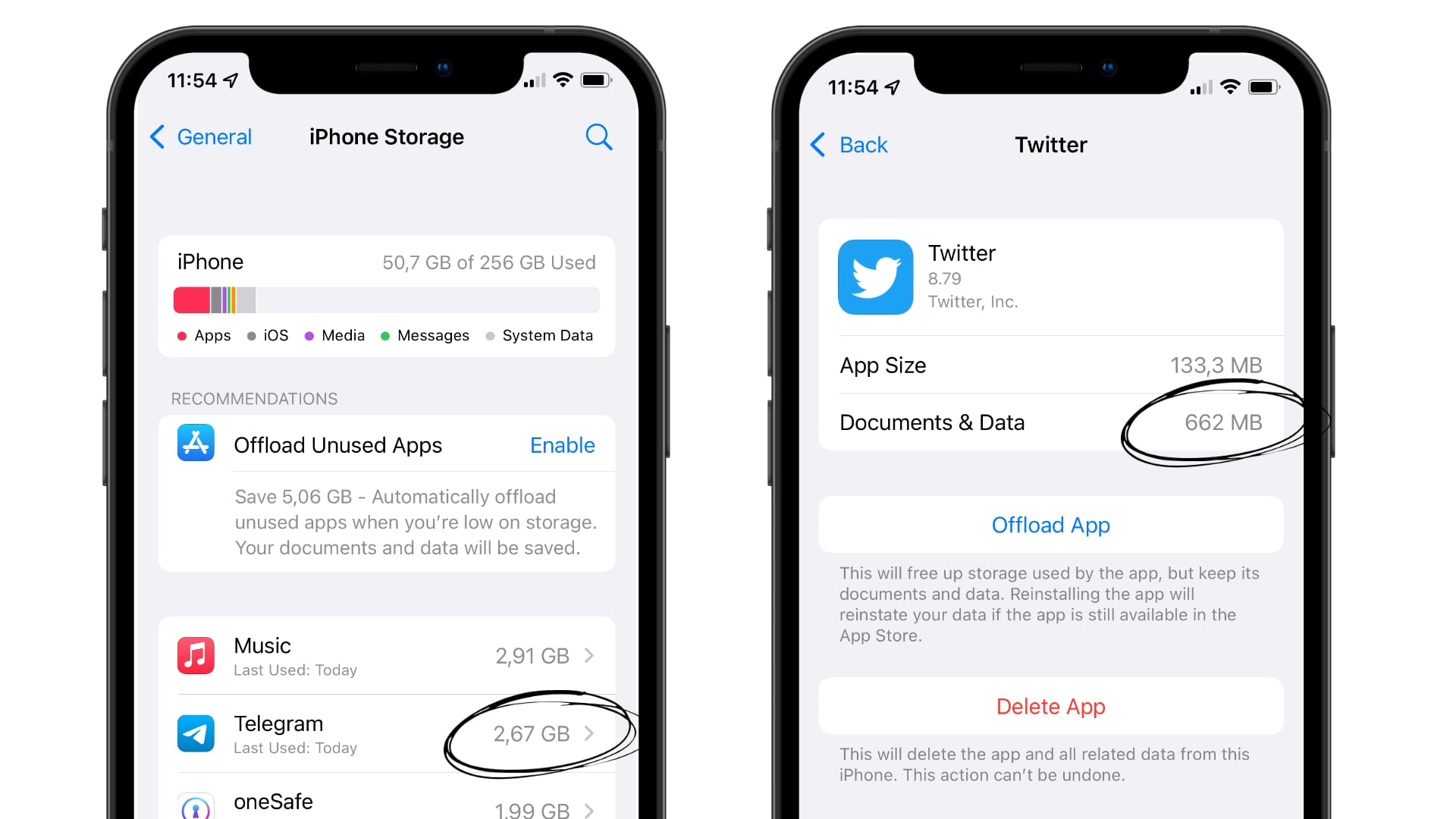The height and width of the screenshot is (819, 1456).
Task: Enable Offload Unused Apps feature
Action: 562,445
